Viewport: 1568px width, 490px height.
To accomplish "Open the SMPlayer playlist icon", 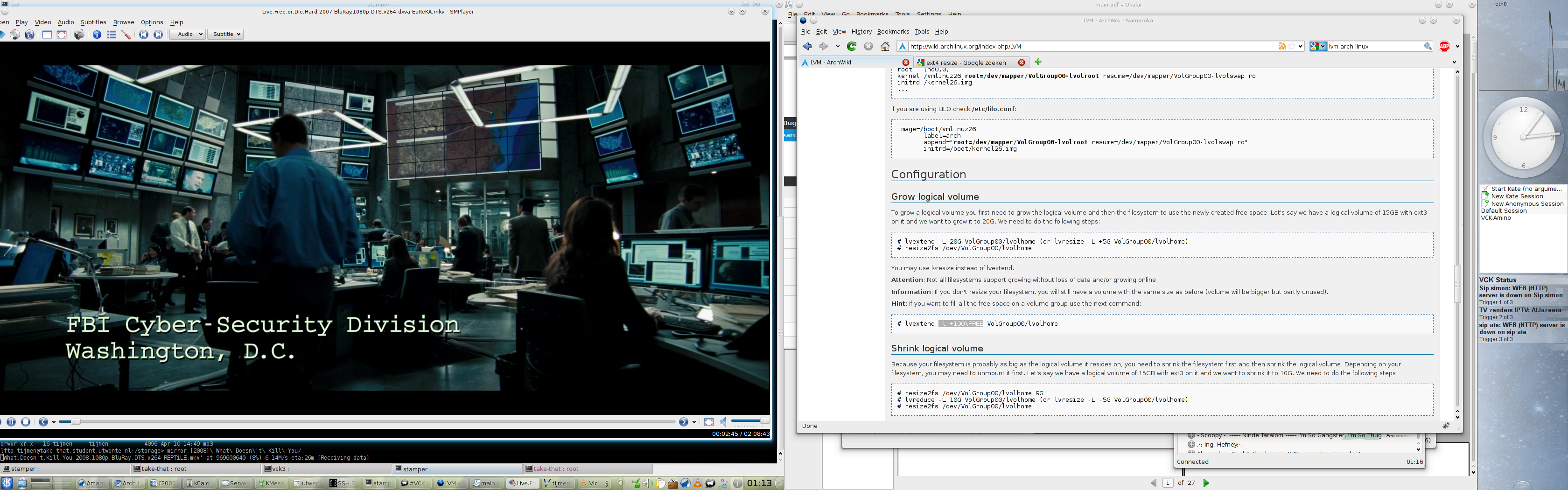I will click(112, 35).
